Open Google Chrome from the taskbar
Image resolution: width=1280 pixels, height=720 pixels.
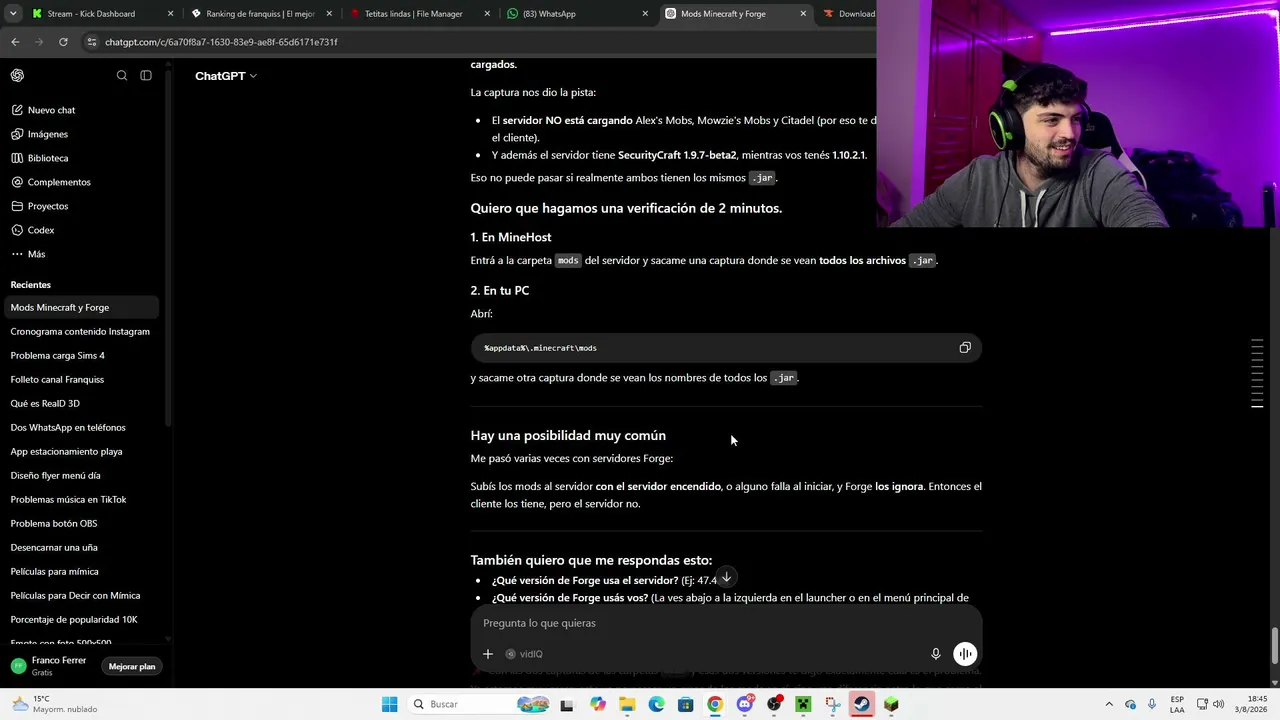point(715,704)
